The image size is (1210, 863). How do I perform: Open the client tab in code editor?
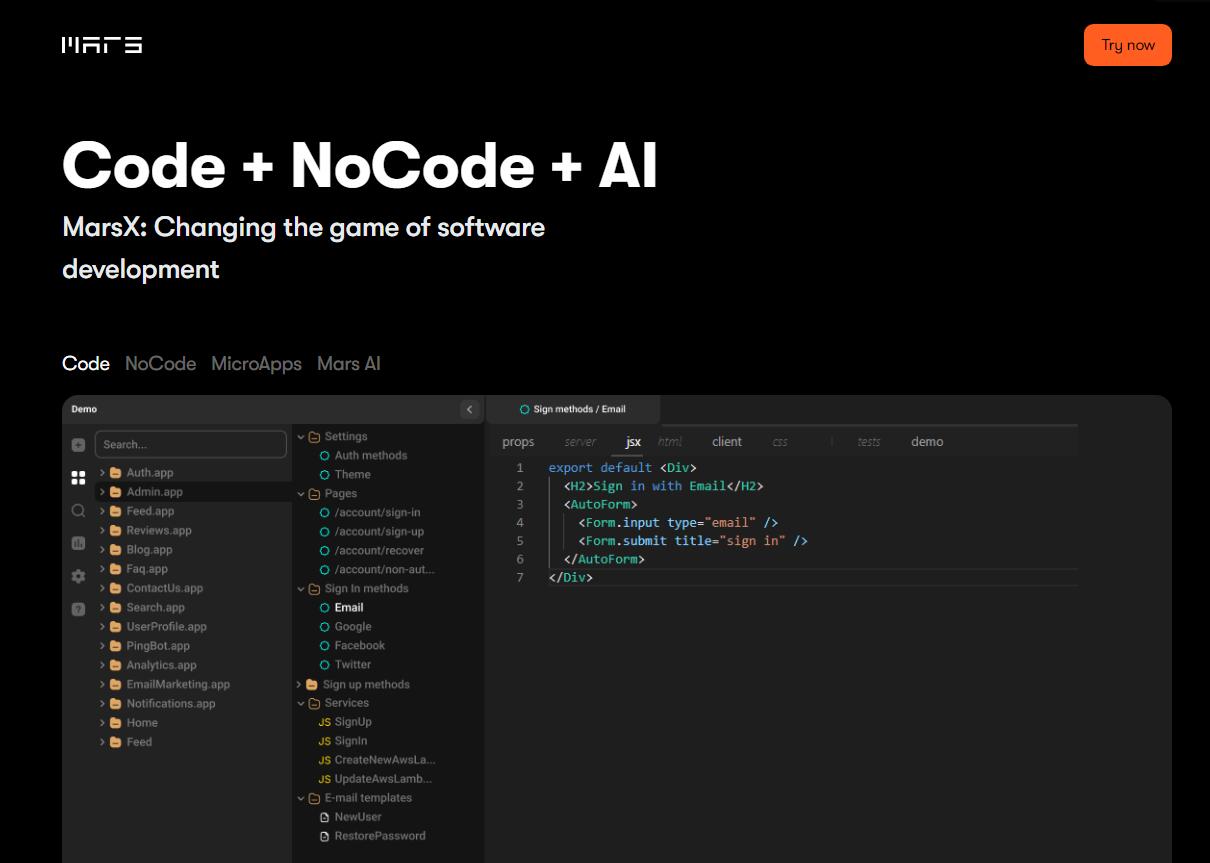[x=727, y=442]
